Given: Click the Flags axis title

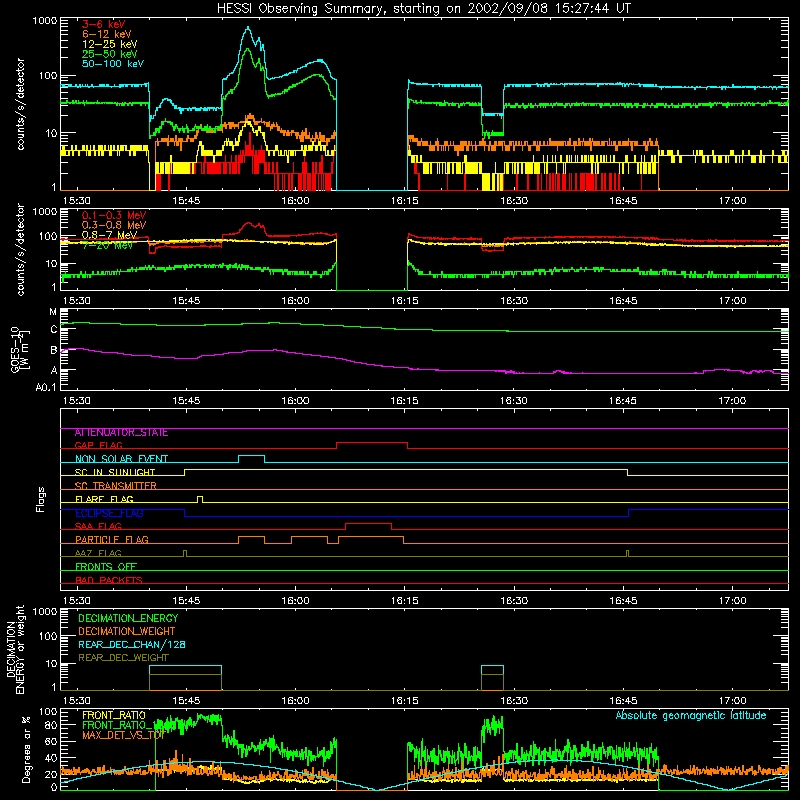Looking at the screenshot, I should (x=41, y=499).
